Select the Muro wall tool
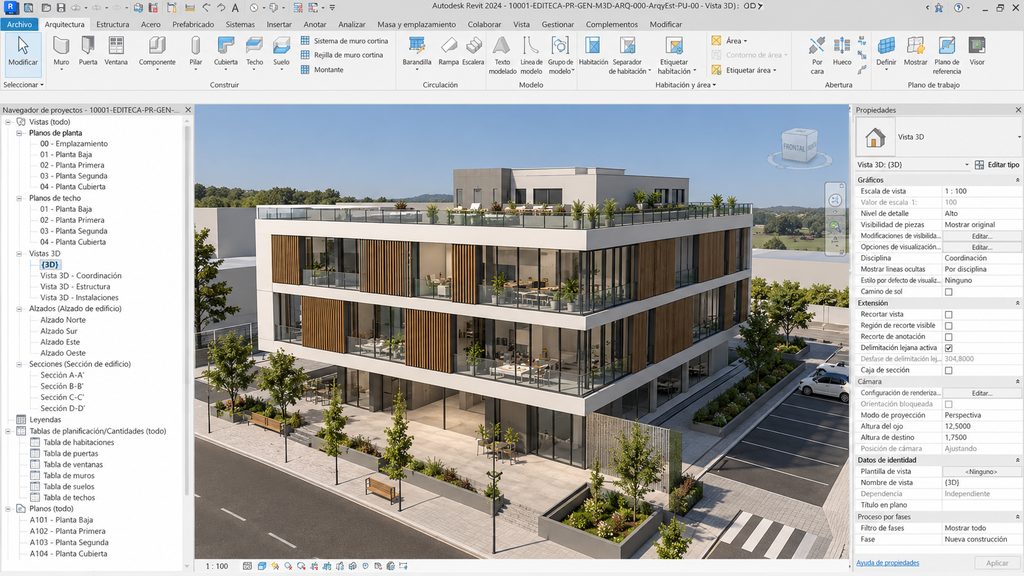This screenshot has width=1024, height=576. click(x=61, y=51)
